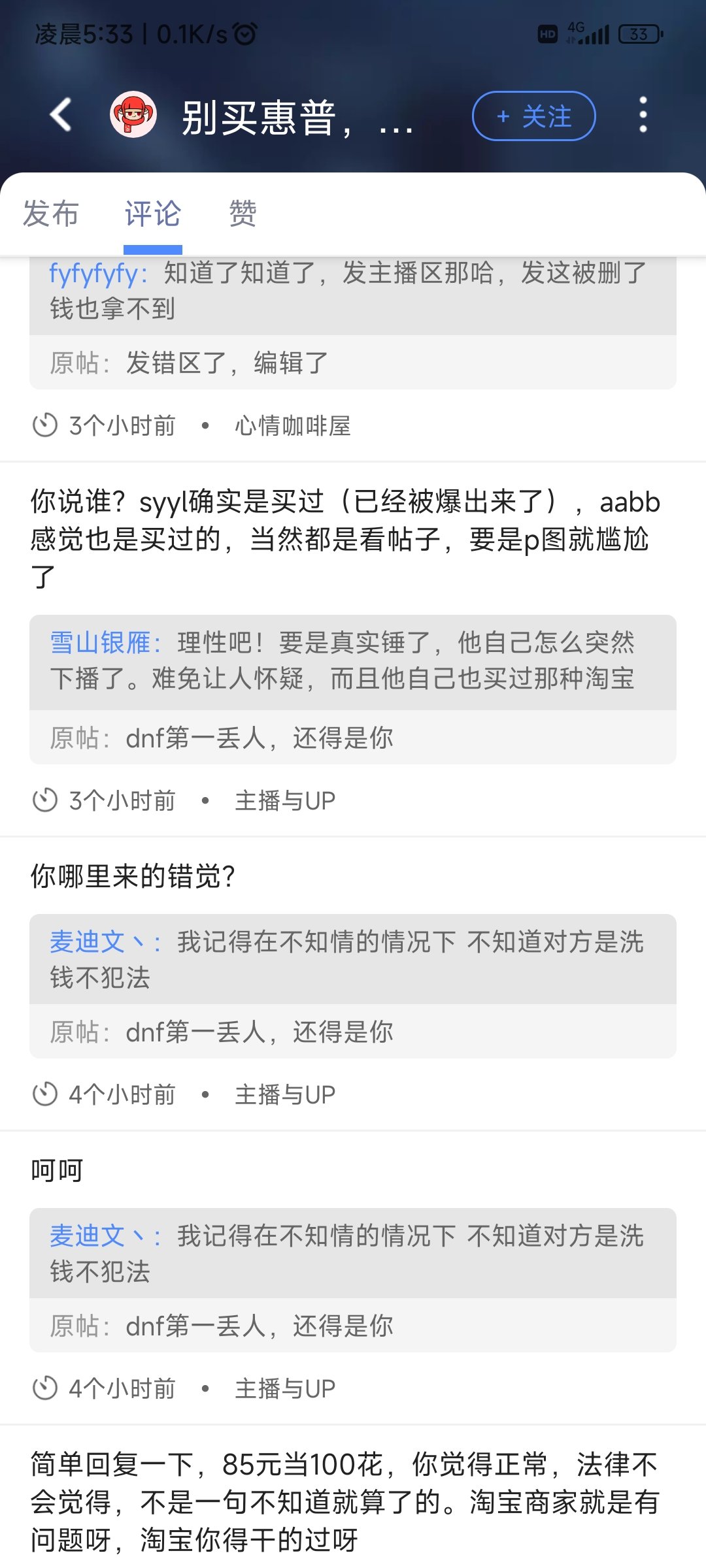Go back with the left arrow icon
706x1568 pixels.
tap(61, 115)
